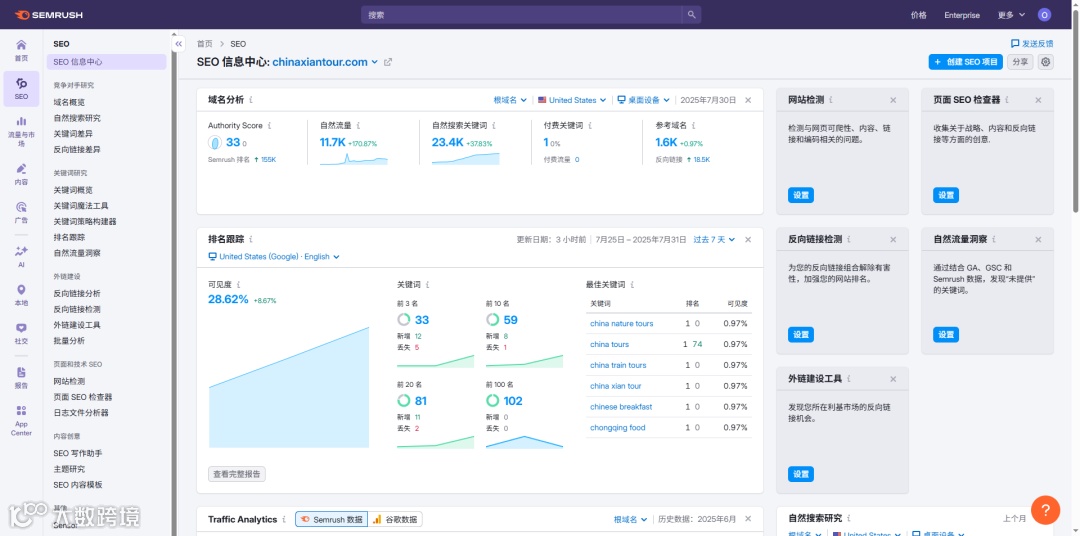1080x536 pixels.
Task: Click 查看完整报告 button
Action: 236,474
